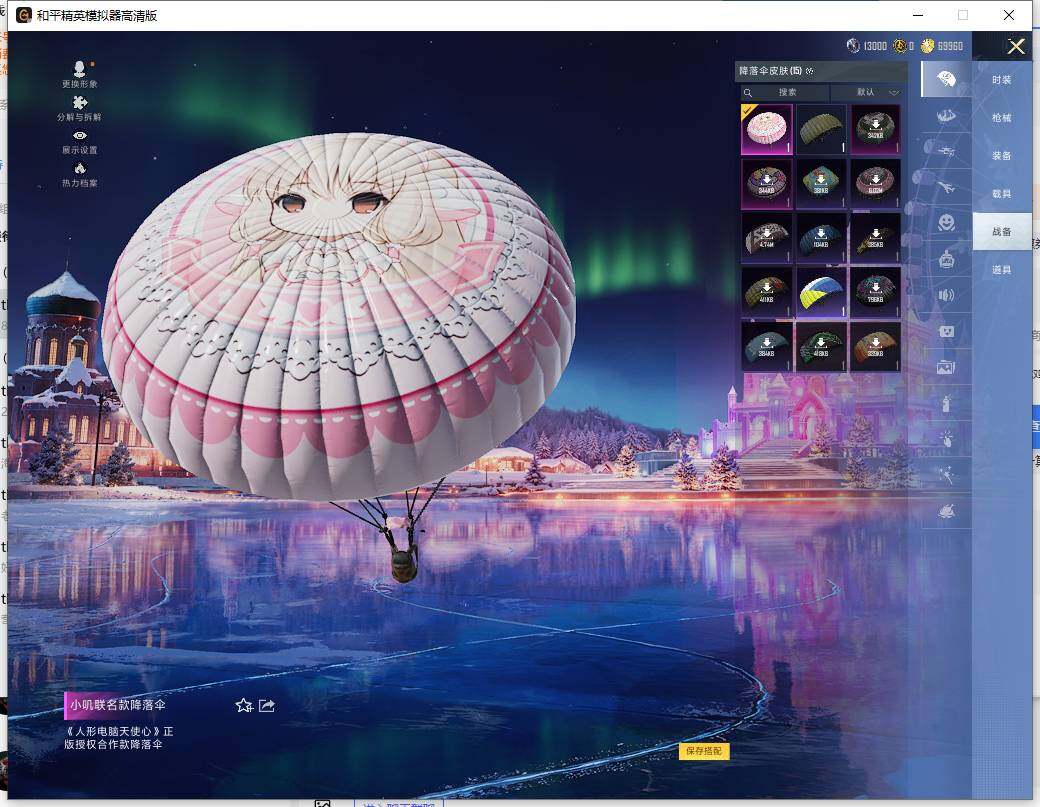Click the 搜索 search field
Image resolution: width=1040 pixels, height=807 pixels.
[x=785, y=92]
